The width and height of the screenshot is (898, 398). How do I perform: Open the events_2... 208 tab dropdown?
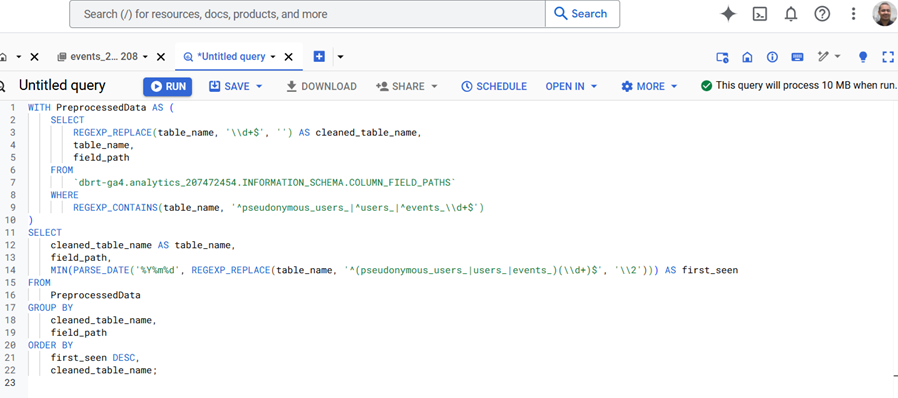point(145,57)
